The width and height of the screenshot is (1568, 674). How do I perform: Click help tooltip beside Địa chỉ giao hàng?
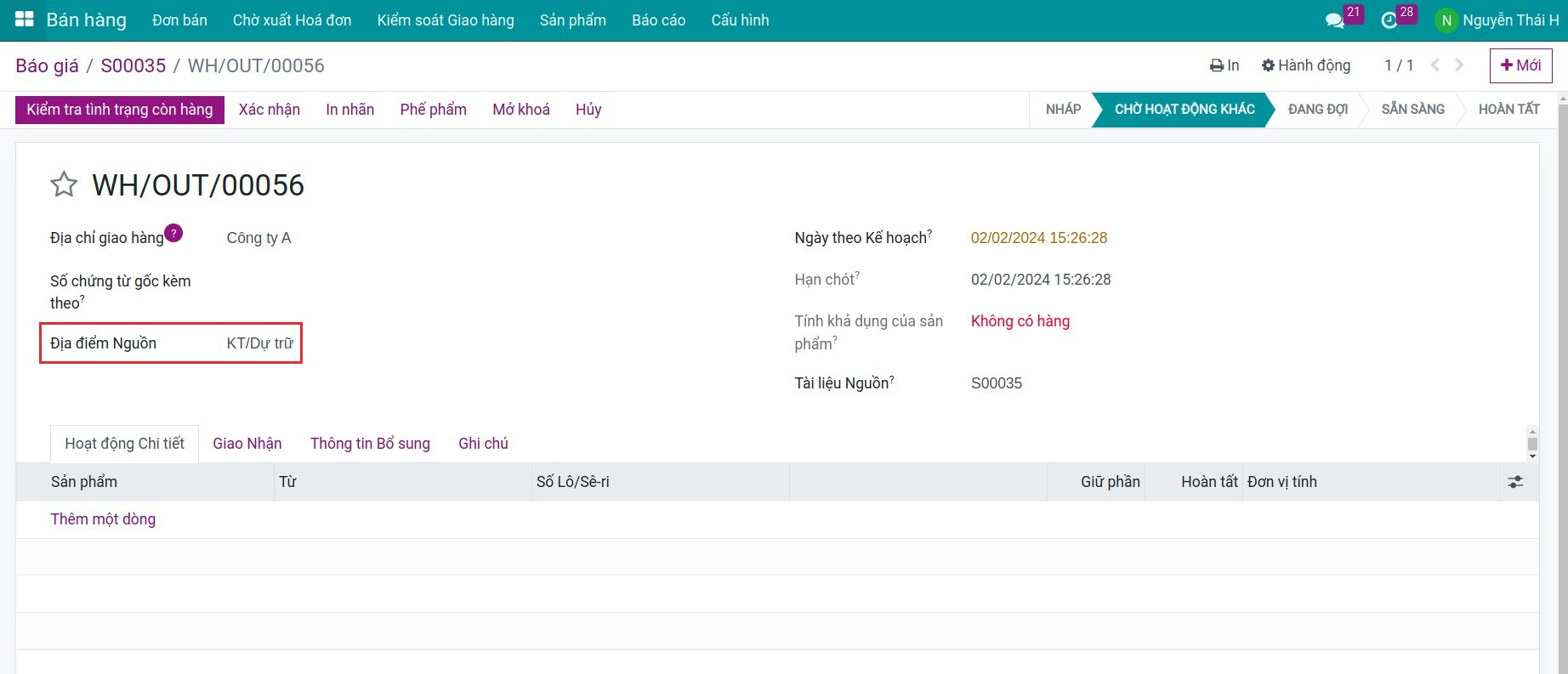[x=173, y=233]
